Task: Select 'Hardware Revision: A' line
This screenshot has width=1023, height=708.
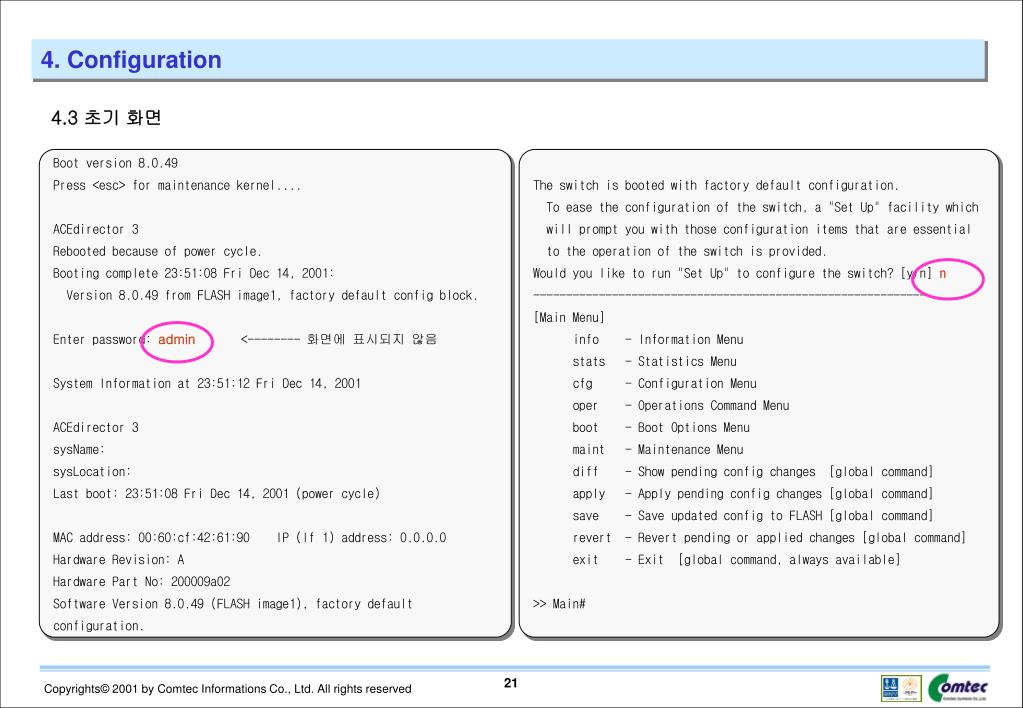Action: 119,560
